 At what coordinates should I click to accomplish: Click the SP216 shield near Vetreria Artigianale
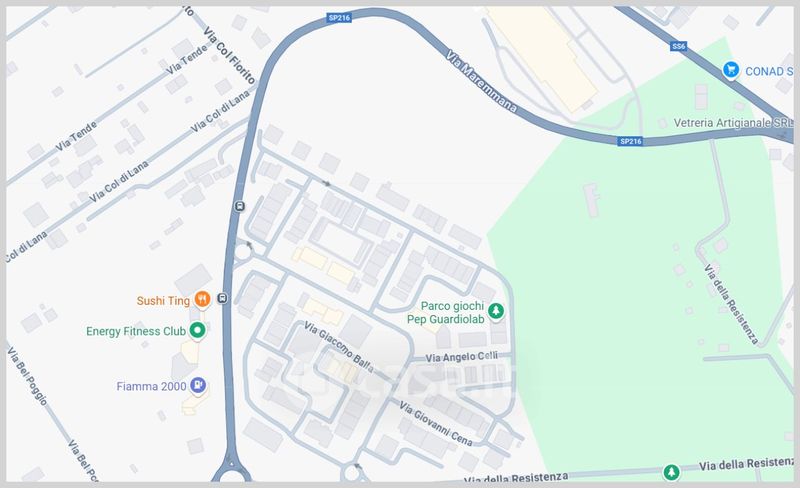631,141
